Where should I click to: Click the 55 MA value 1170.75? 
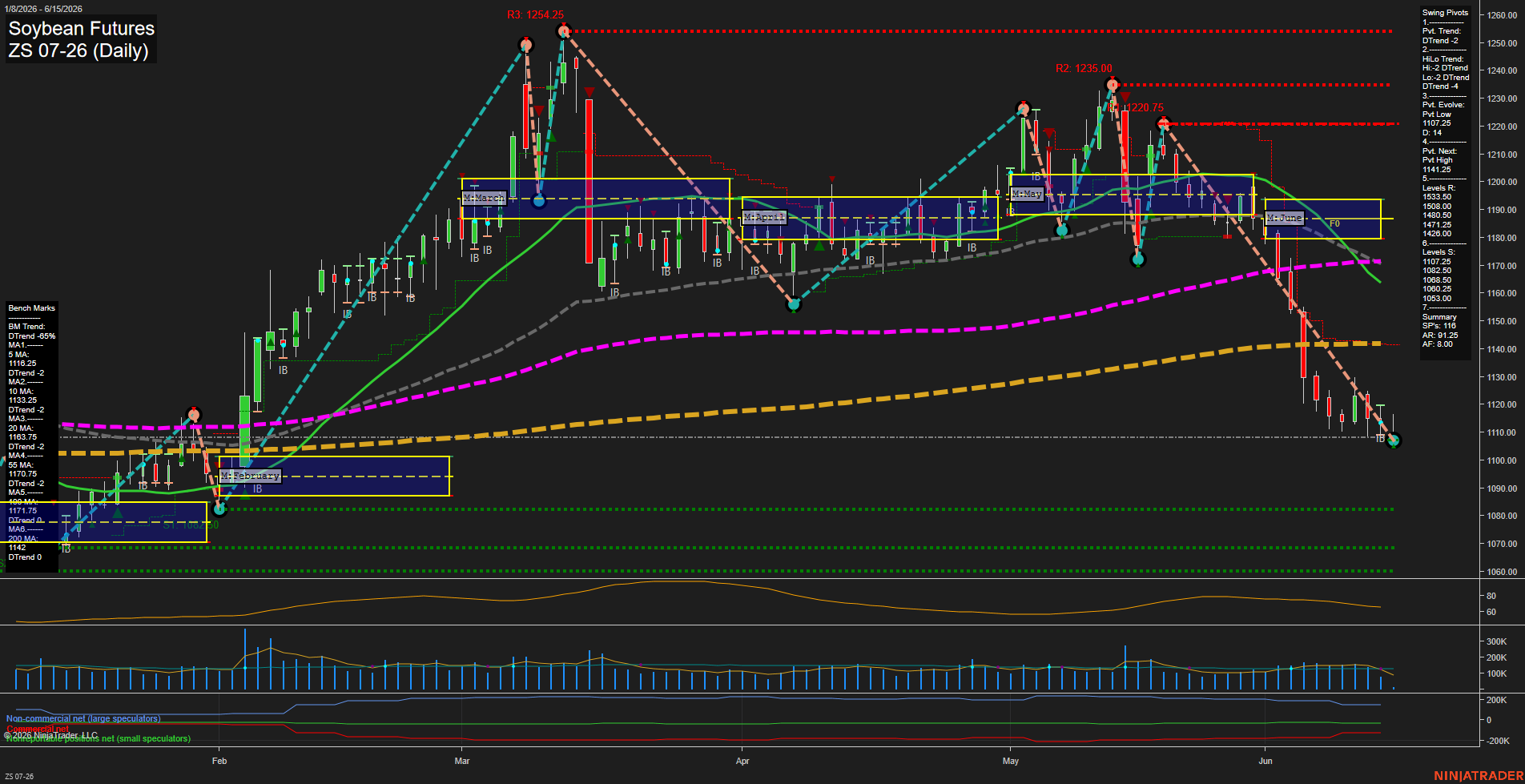click(x=22, y=474)
